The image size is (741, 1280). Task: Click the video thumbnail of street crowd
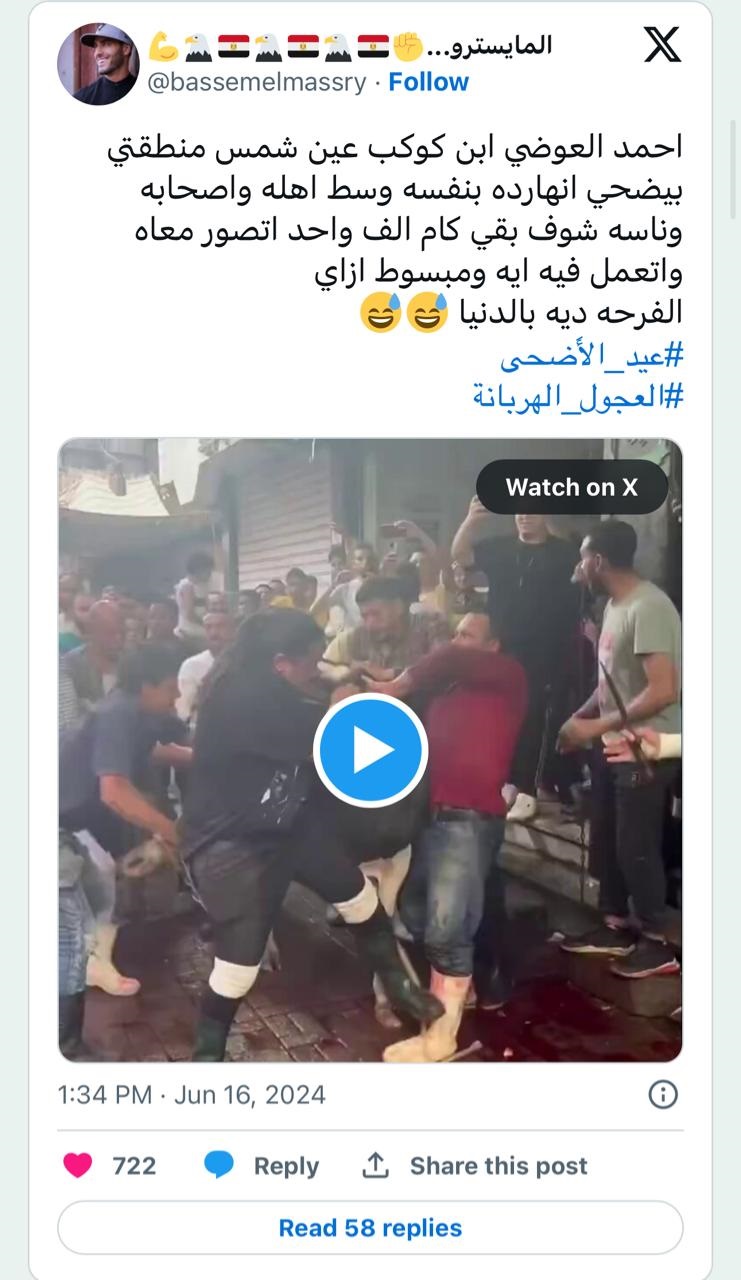point(370,750)
